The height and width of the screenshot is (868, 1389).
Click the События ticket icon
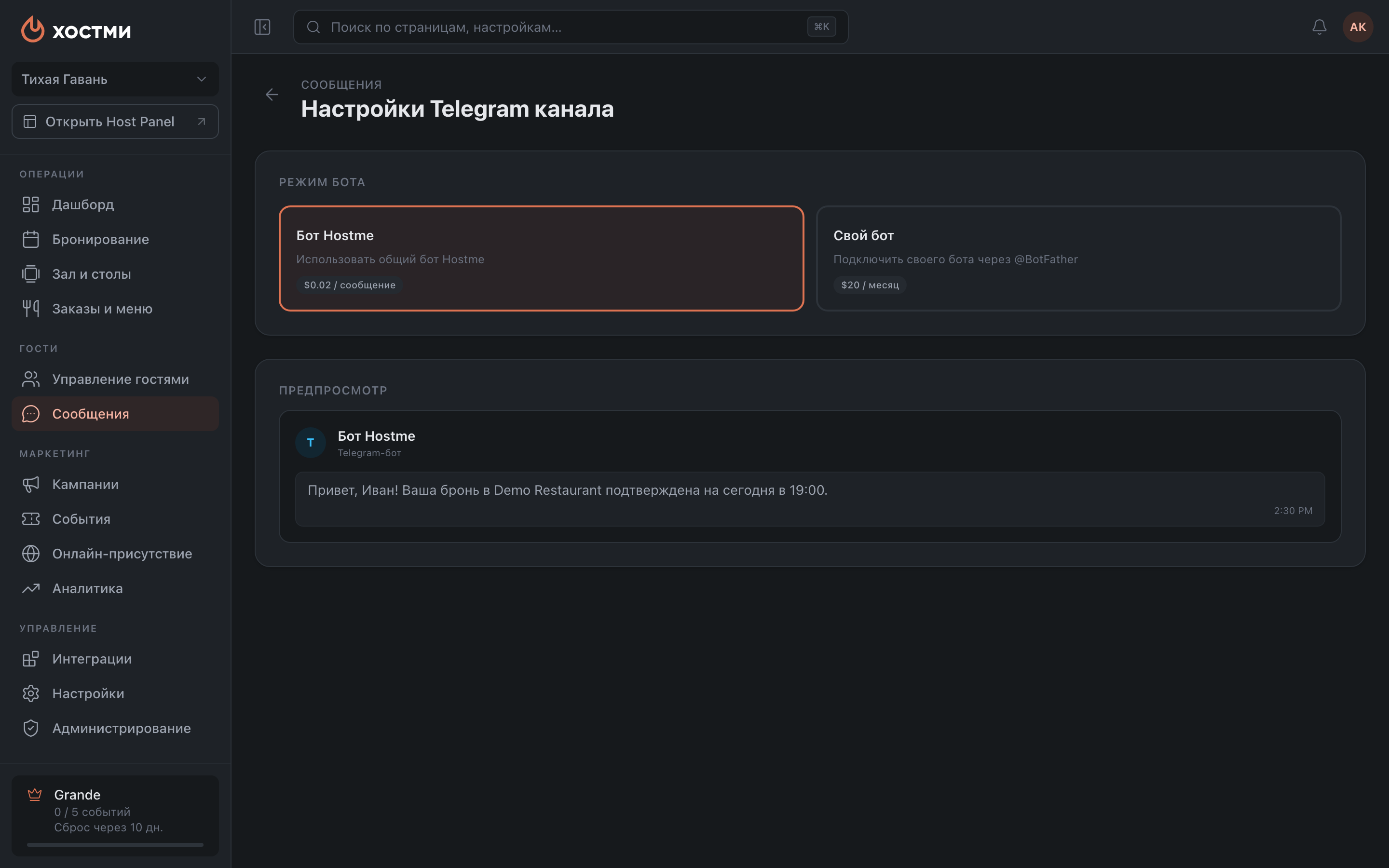pyautogui.click(x=31, y=519)
